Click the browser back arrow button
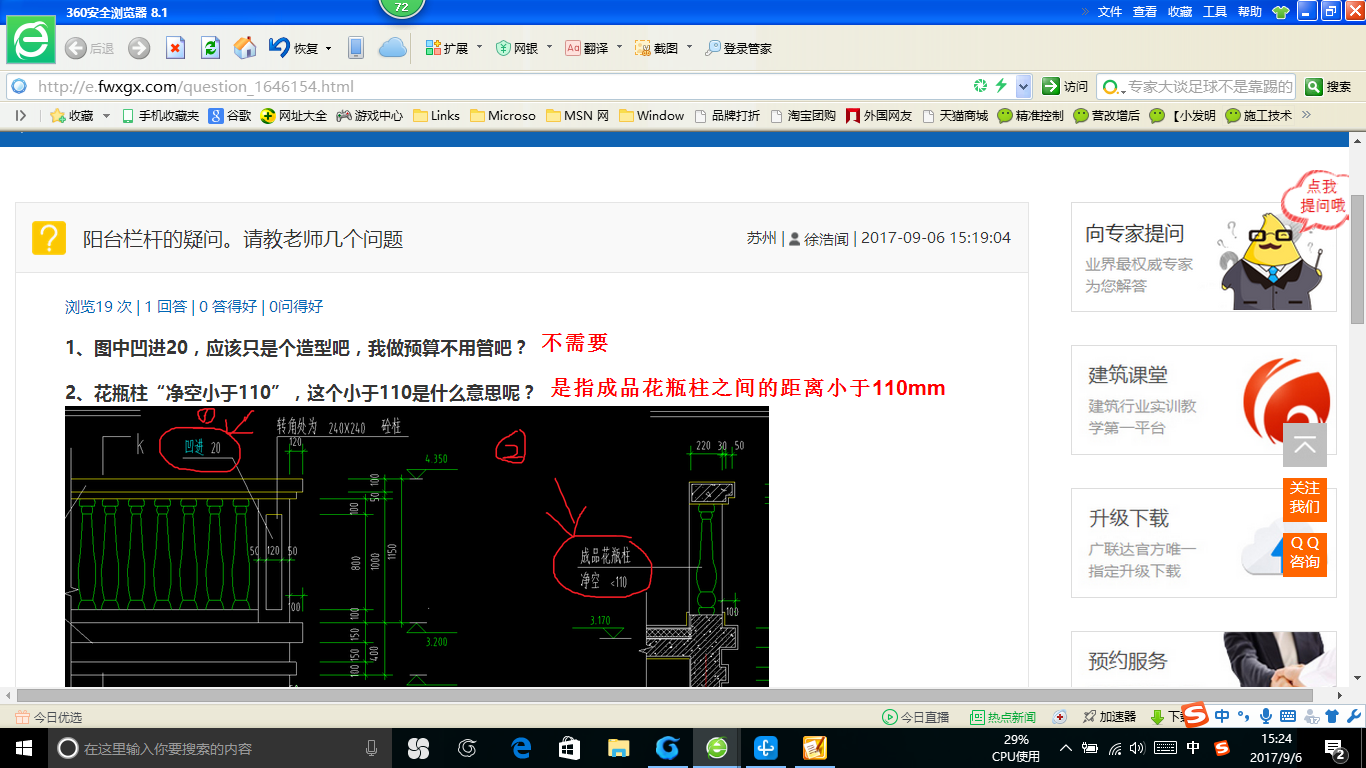 pos(75,48)
